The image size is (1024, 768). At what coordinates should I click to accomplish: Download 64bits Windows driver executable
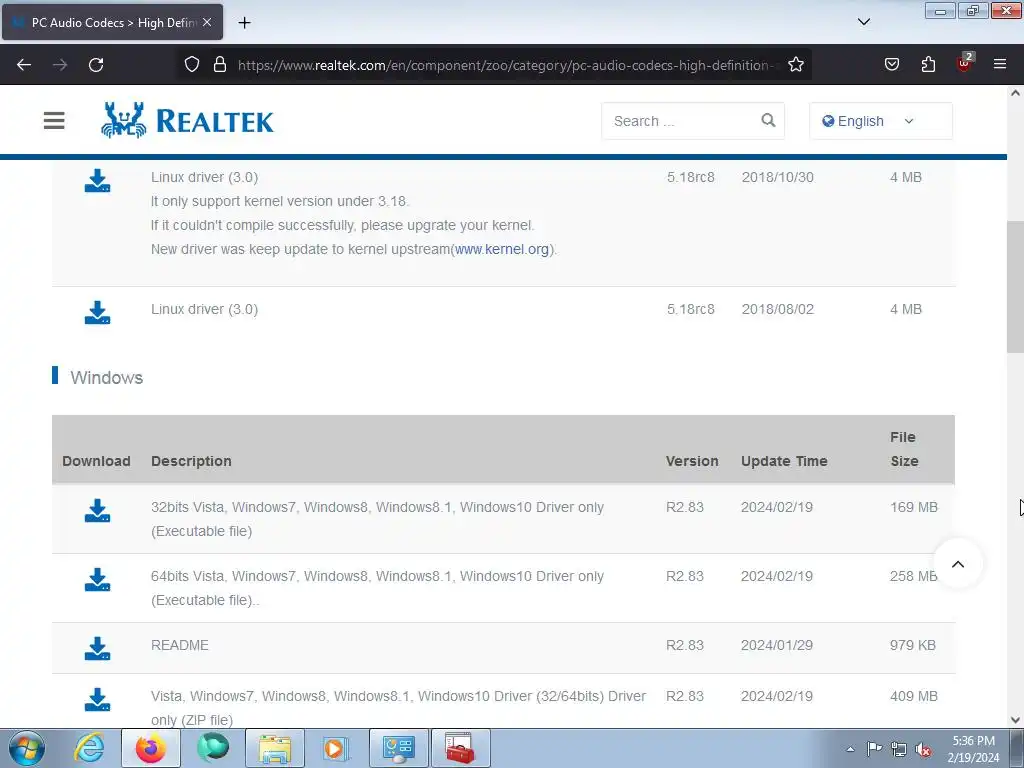point(97,580)
